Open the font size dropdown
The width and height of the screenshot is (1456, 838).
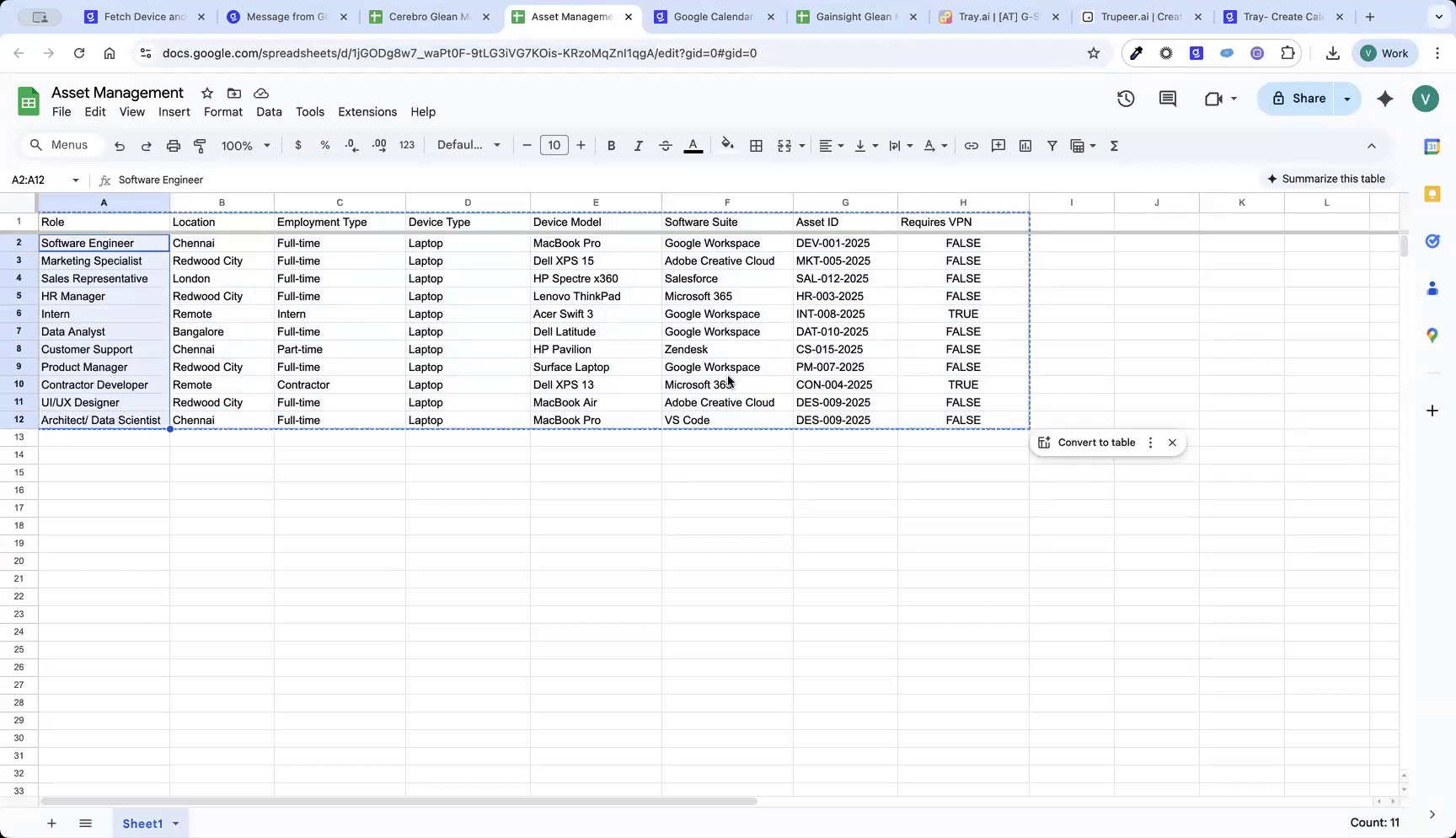(x=554, y=145)
